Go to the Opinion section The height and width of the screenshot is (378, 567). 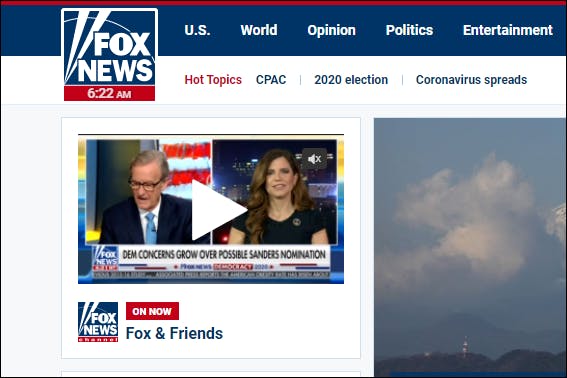(x=332, y=30)
